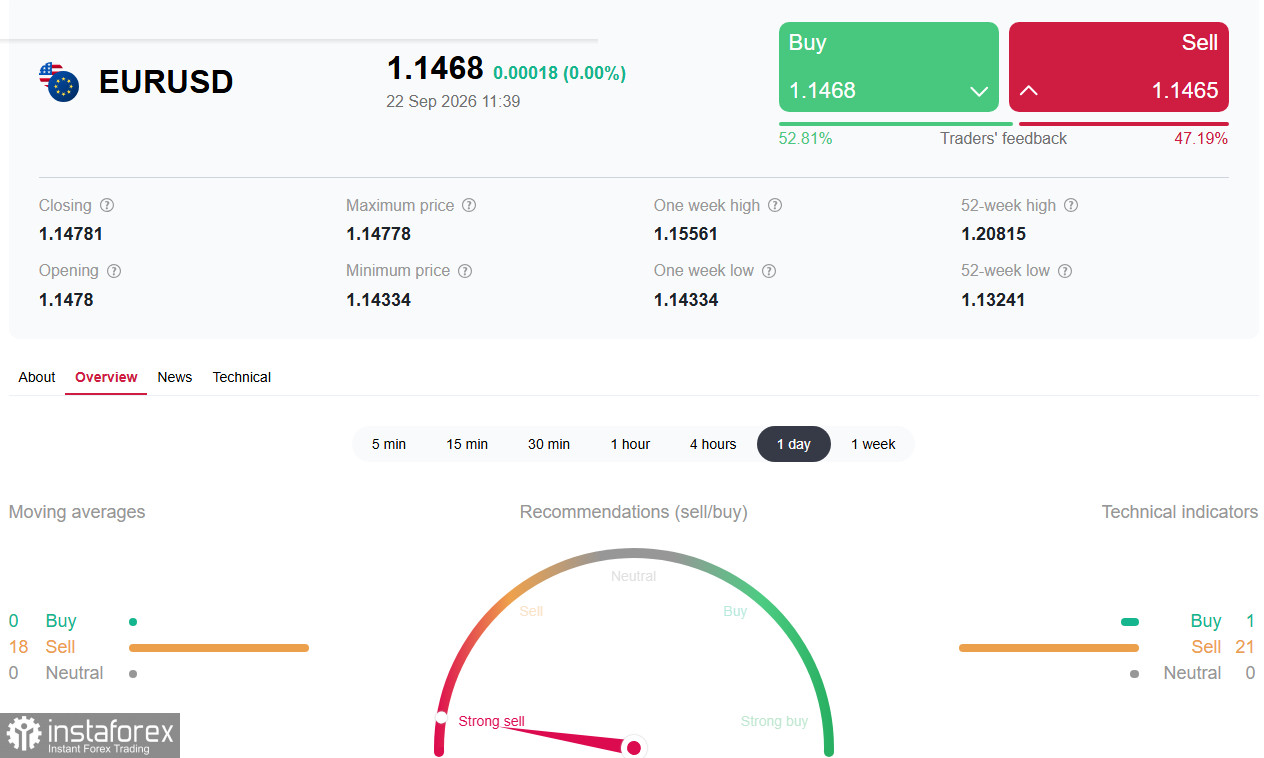This screenshot has height=758, width=1264.
Task: Open help icon next to One week low
Action: click(x=769, y=271)
